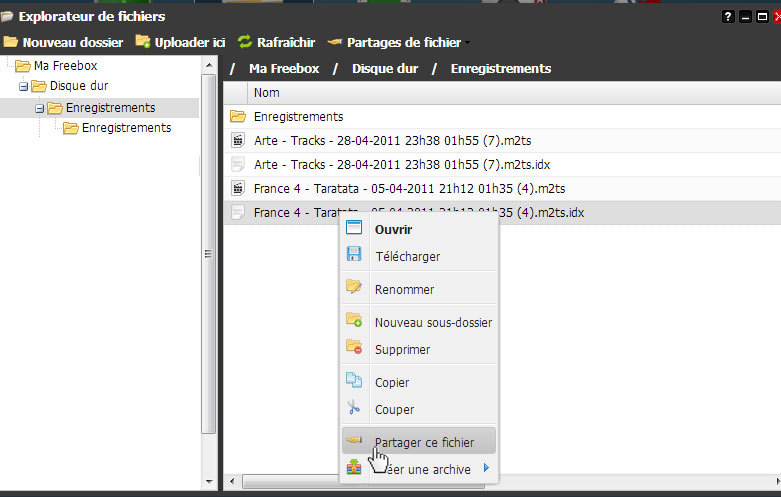Viewport: 781px width, 497px height.
Task: Click the help question mark button
Action: [728, 16]
